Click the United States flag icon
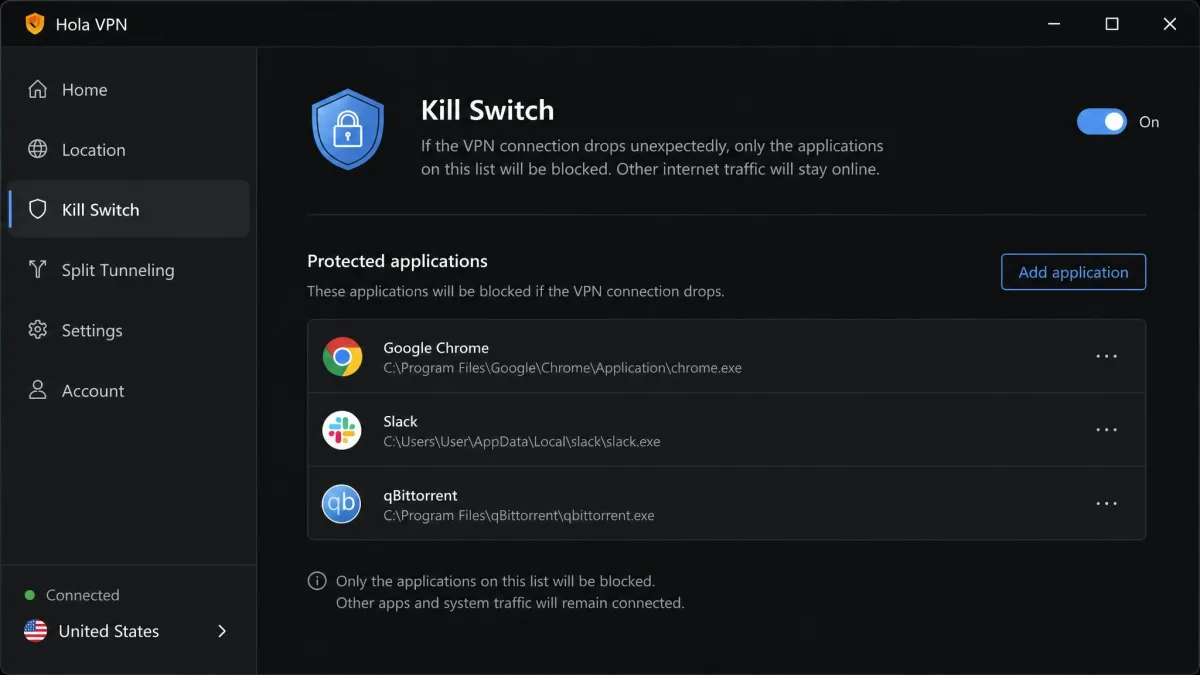This screenshot has width=1200, height=675. [x=36, y=631]
